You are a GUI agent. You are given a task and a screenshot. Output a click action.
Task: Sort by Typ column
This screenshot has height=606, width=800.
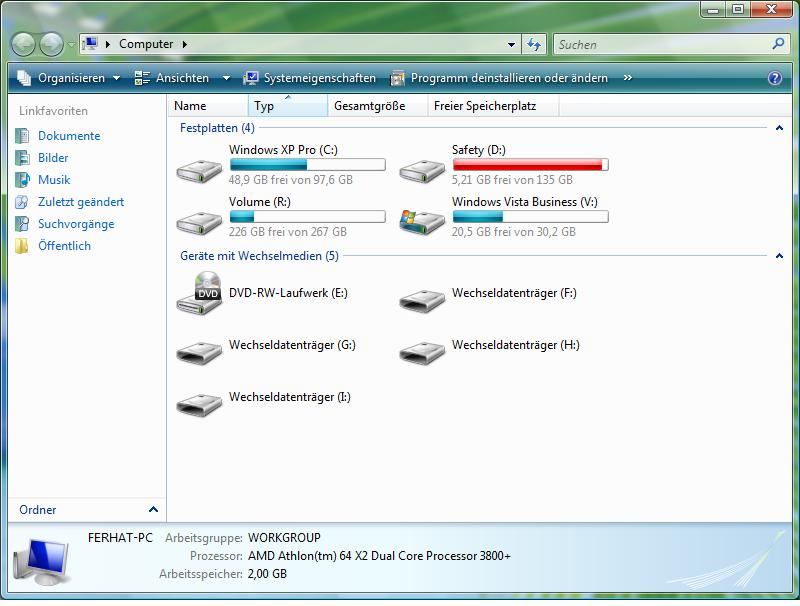288,106
